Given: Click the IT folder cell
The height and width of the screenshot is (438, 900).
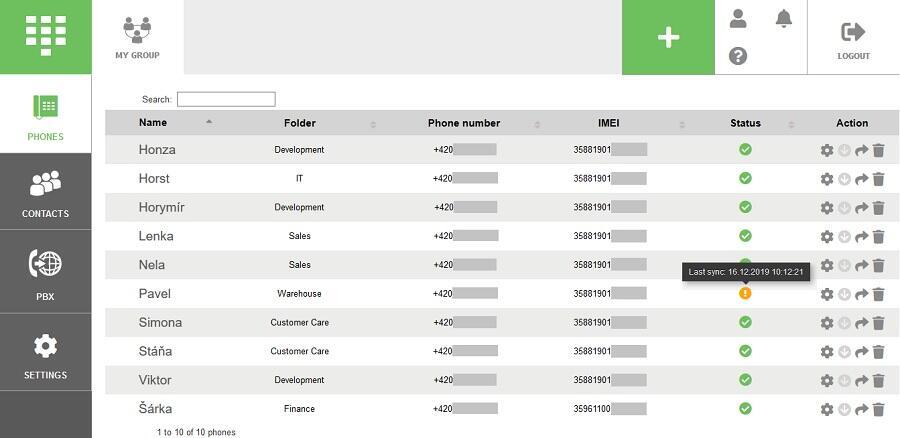Looking at the screenshot, I should tap(299, 179).
